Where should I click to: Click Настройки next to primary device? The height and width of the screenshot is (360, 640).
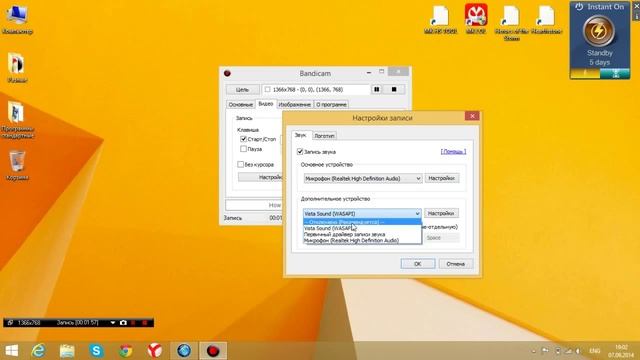coord(442,178)
